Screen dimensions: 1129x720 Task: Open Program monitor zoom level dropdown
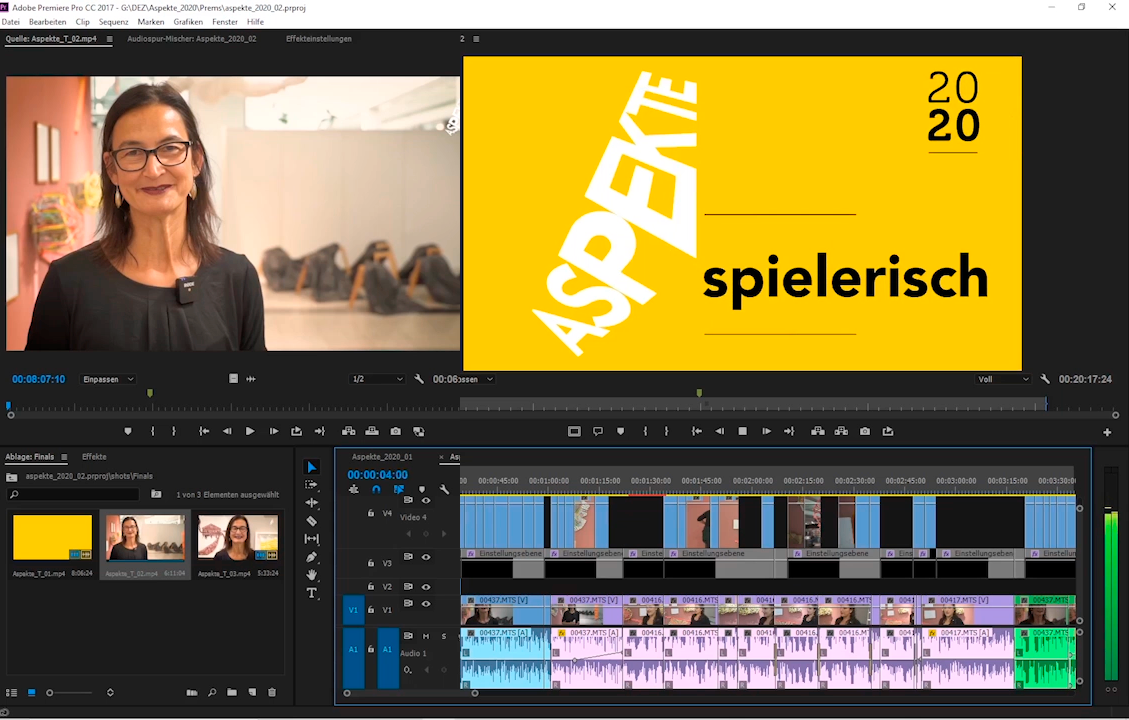(477, 379)
